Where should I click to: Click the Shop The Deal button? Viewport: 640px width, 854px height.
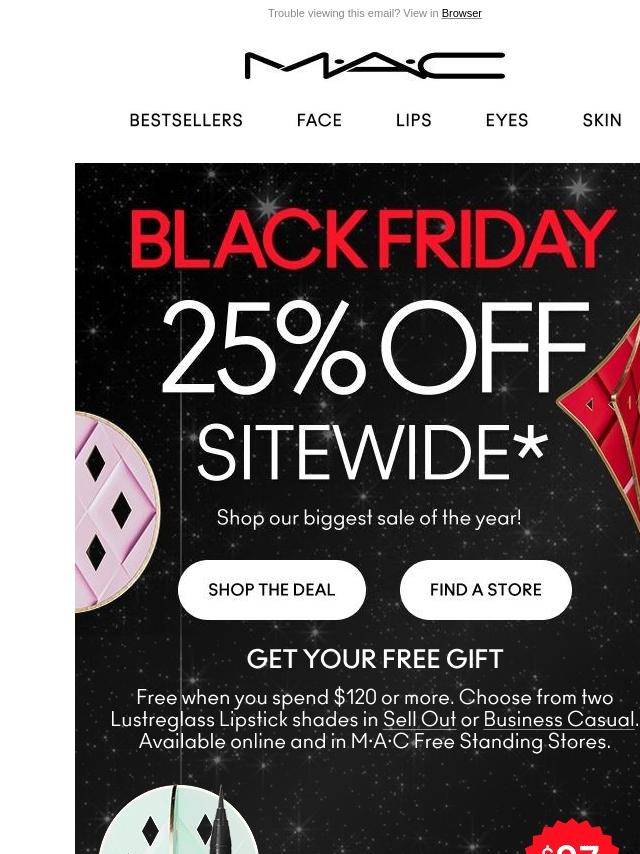click(272, 590)
